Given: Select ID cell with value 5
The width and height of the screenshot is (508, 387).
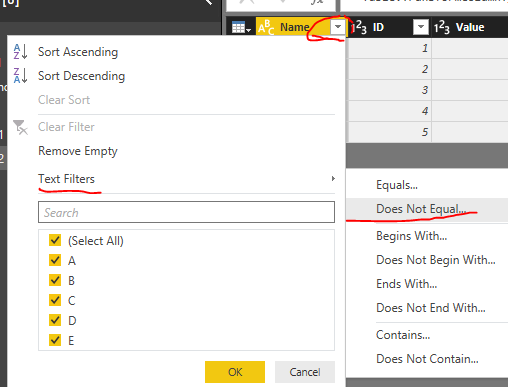Looking at the screenshot, I should pos(390,132).
